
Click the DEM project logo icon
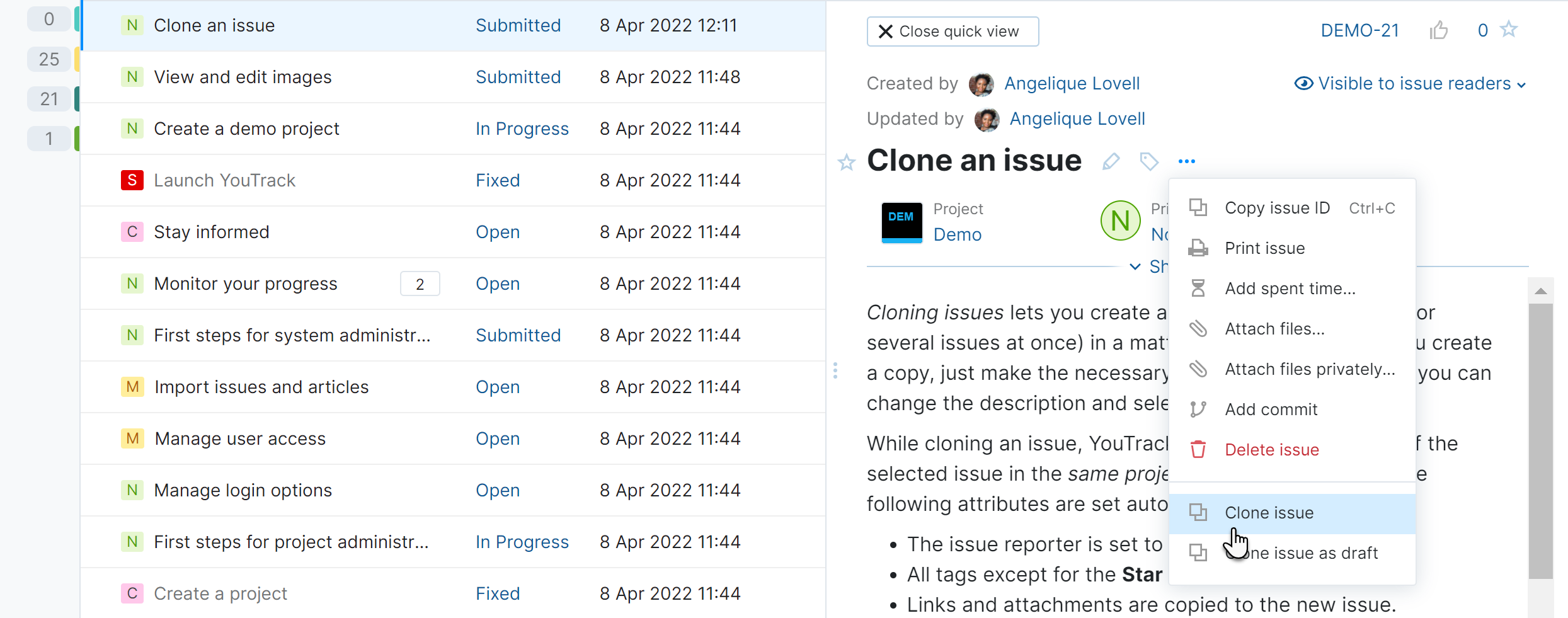901,222
